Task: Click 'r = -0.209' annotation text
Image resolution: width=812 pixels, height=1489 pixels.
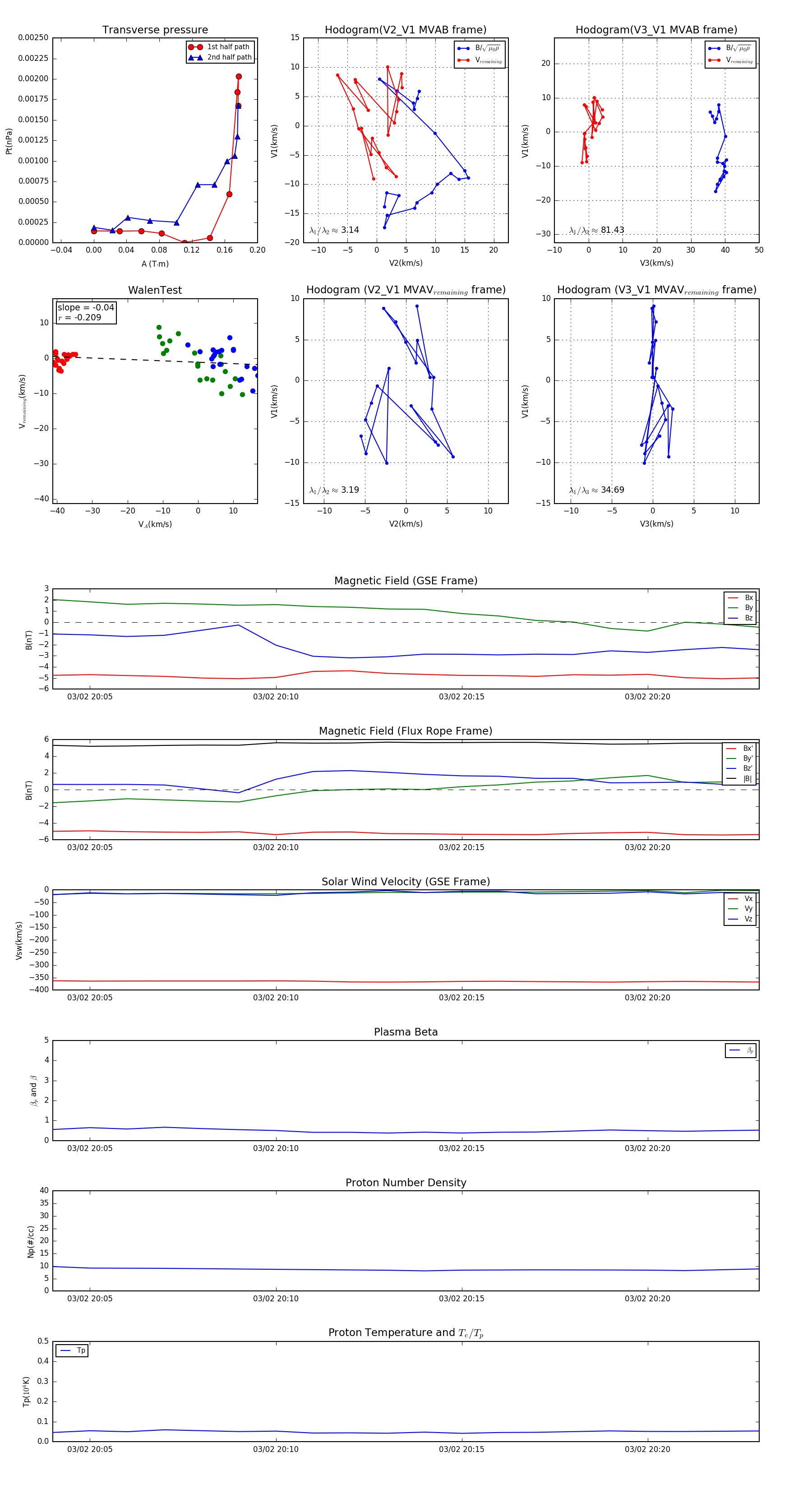Action: point(79,317)
